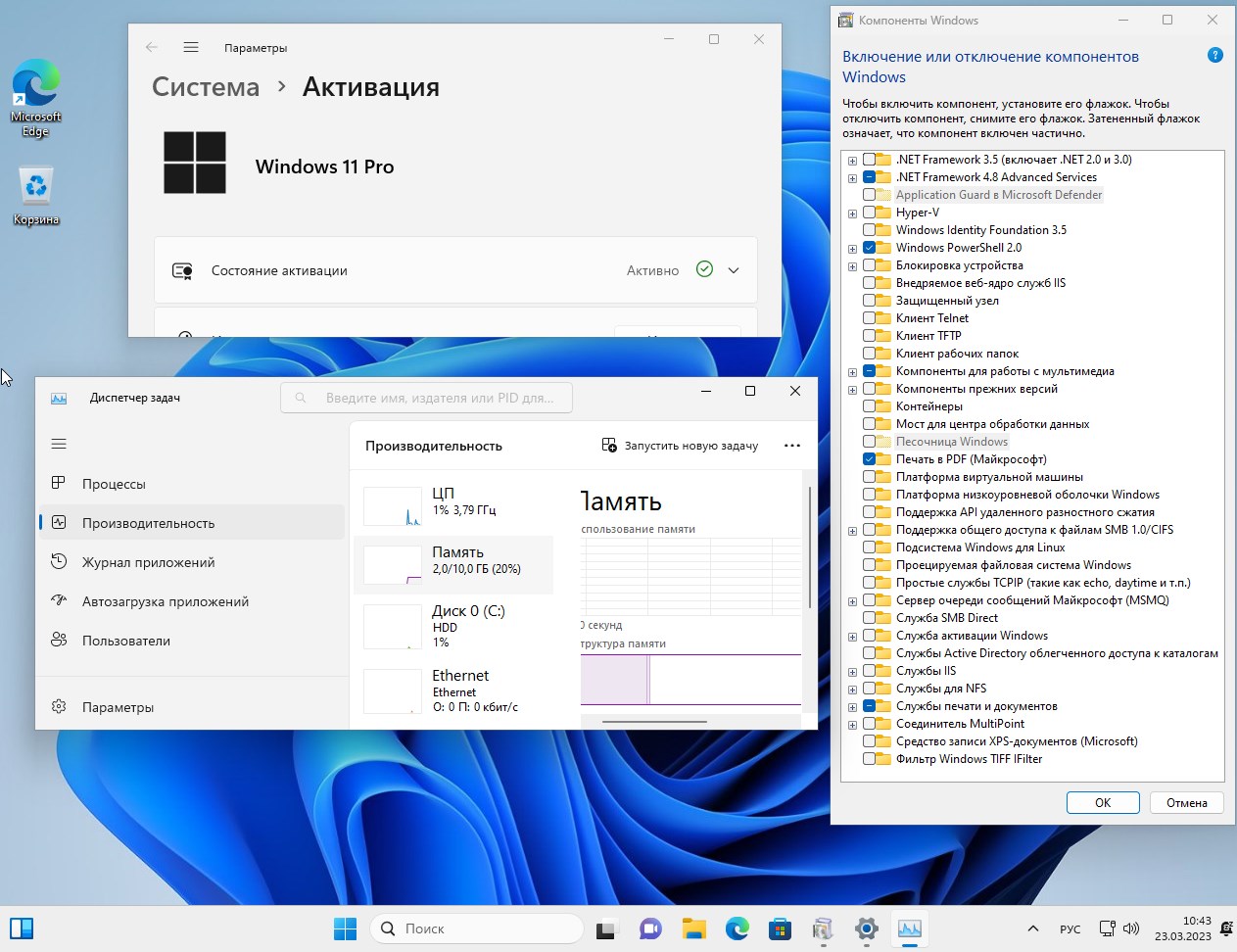Expand .NET Framework 3.5 tree node
The image size is (1237, 952).
(x=852, y=161)
